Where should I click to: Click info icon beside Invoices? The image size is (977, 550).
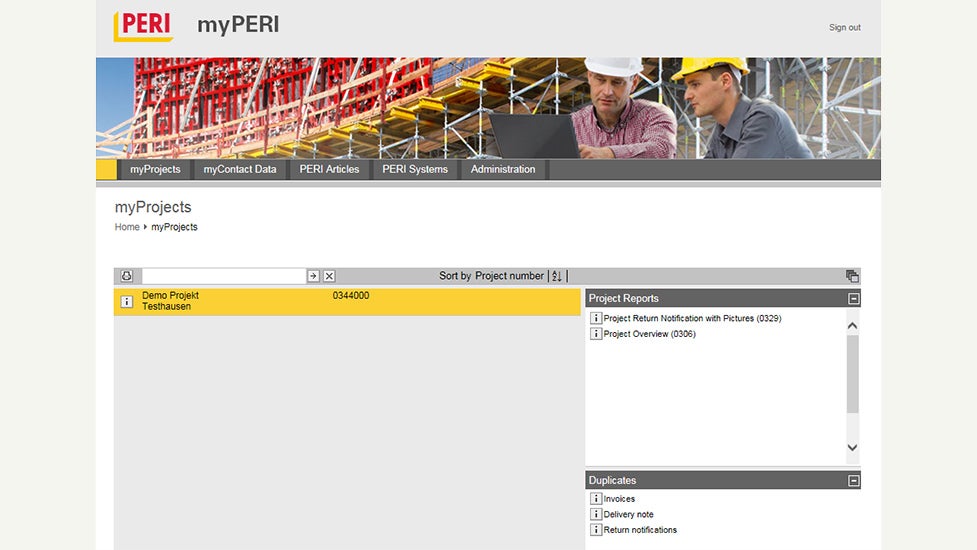[596, 499]
